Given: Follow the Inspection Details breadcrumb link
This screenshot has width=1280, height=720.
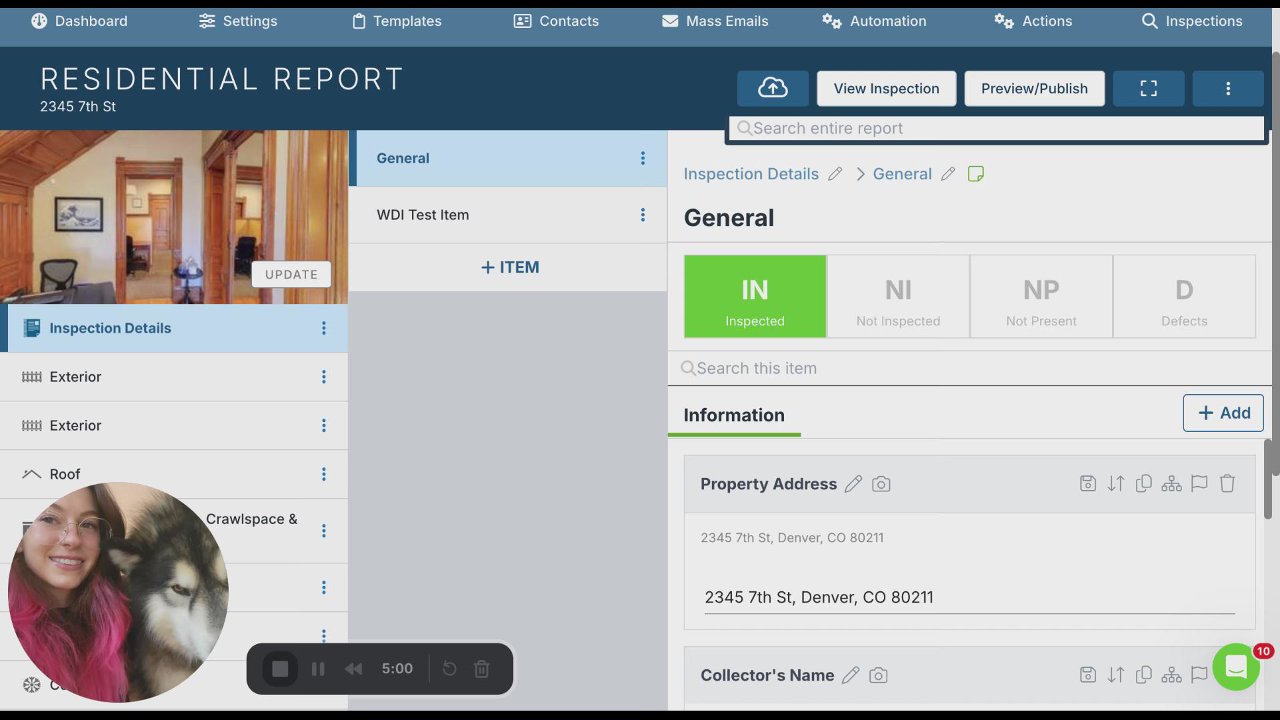Looking at the screenshot, I should coord(751,174).
